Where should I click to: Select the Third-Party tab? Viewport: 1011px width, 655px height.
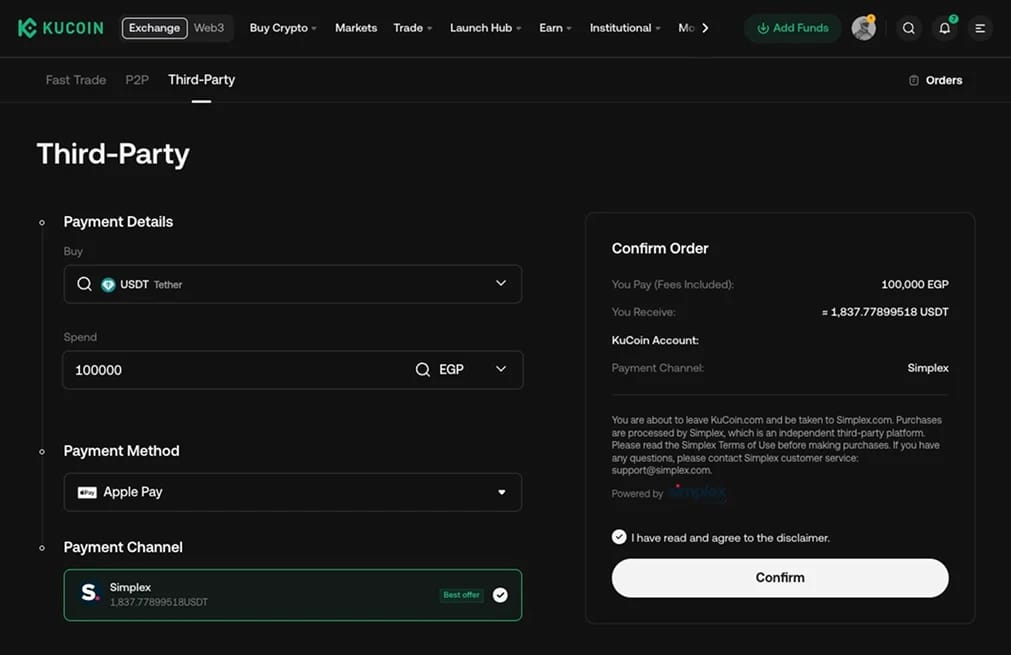[202, 80]
